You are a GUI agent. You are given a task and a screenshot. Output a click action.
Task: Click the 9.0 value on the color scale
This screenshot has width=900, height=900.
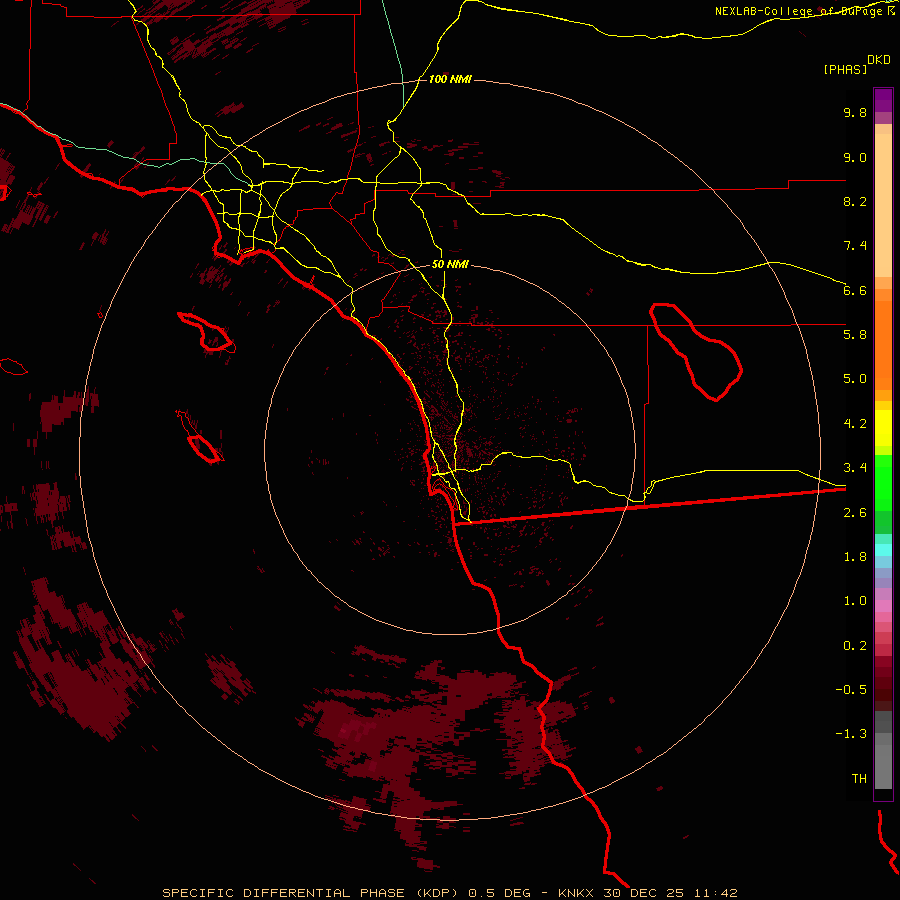[x=855, y=157]
